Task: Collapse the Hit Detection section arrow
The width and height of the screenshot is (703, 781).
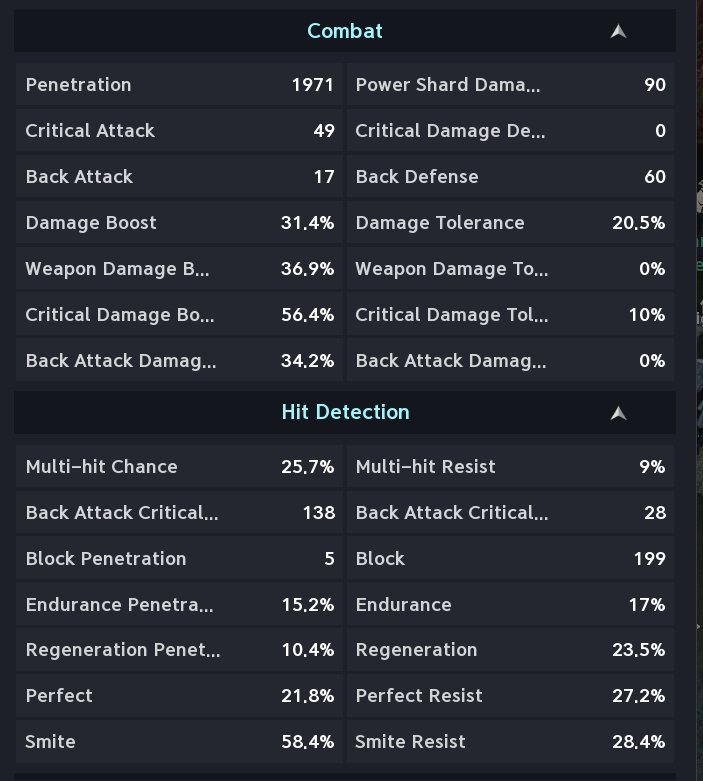Action: pyautogui.click(x=618, y=413)
